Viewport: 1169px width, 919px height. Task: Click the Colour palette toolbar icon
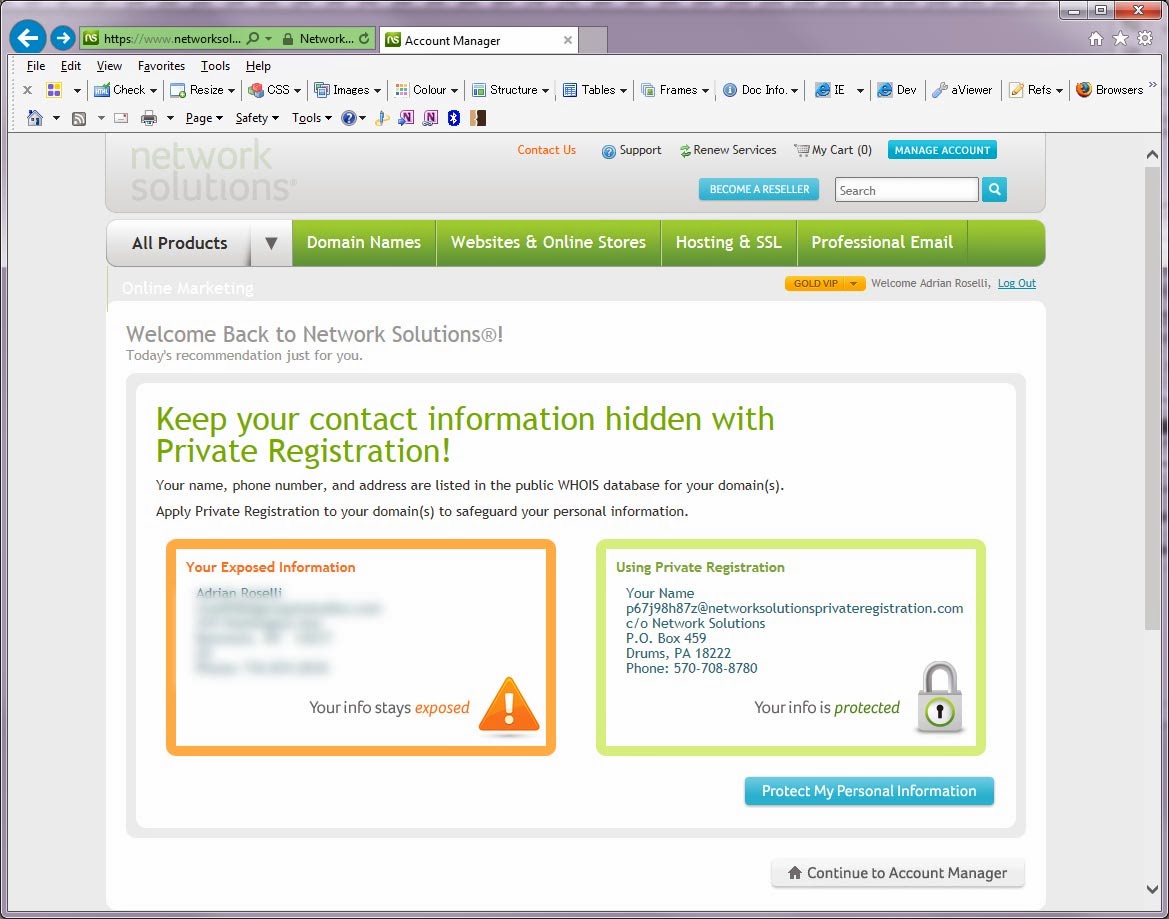(402, 90)
